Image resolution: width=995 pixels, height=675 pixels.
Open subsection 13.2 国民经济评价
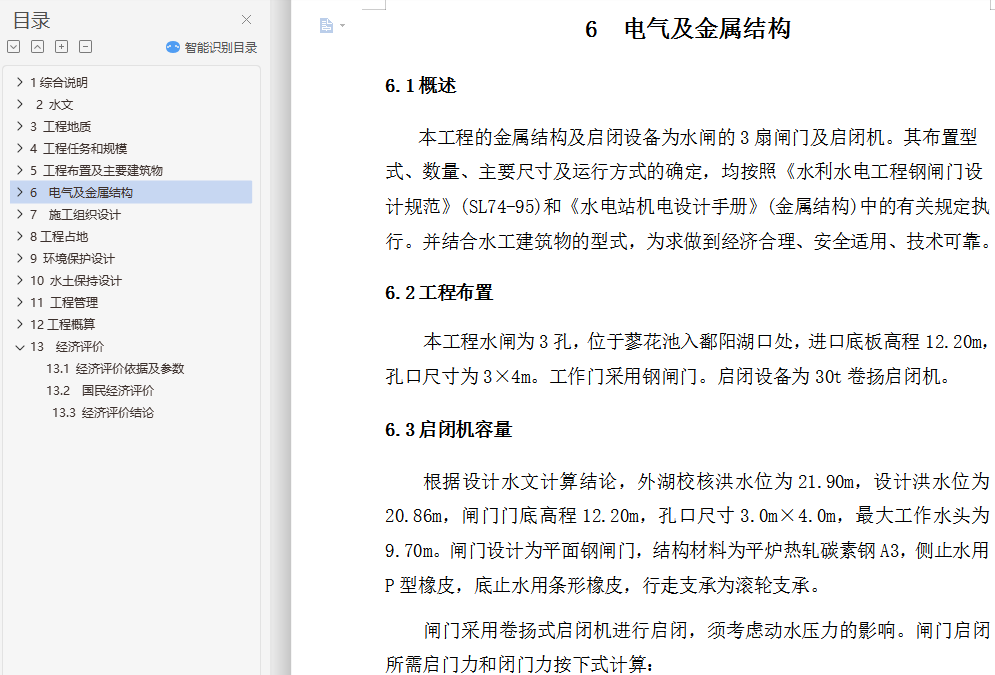(x=100, y=391)
